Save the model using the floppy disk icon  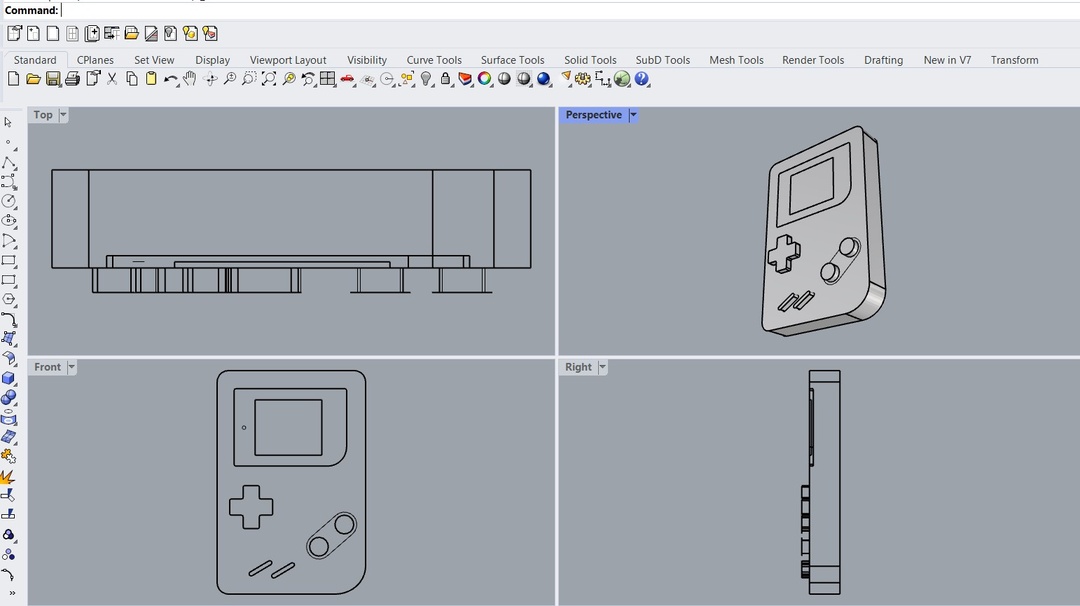52,79
